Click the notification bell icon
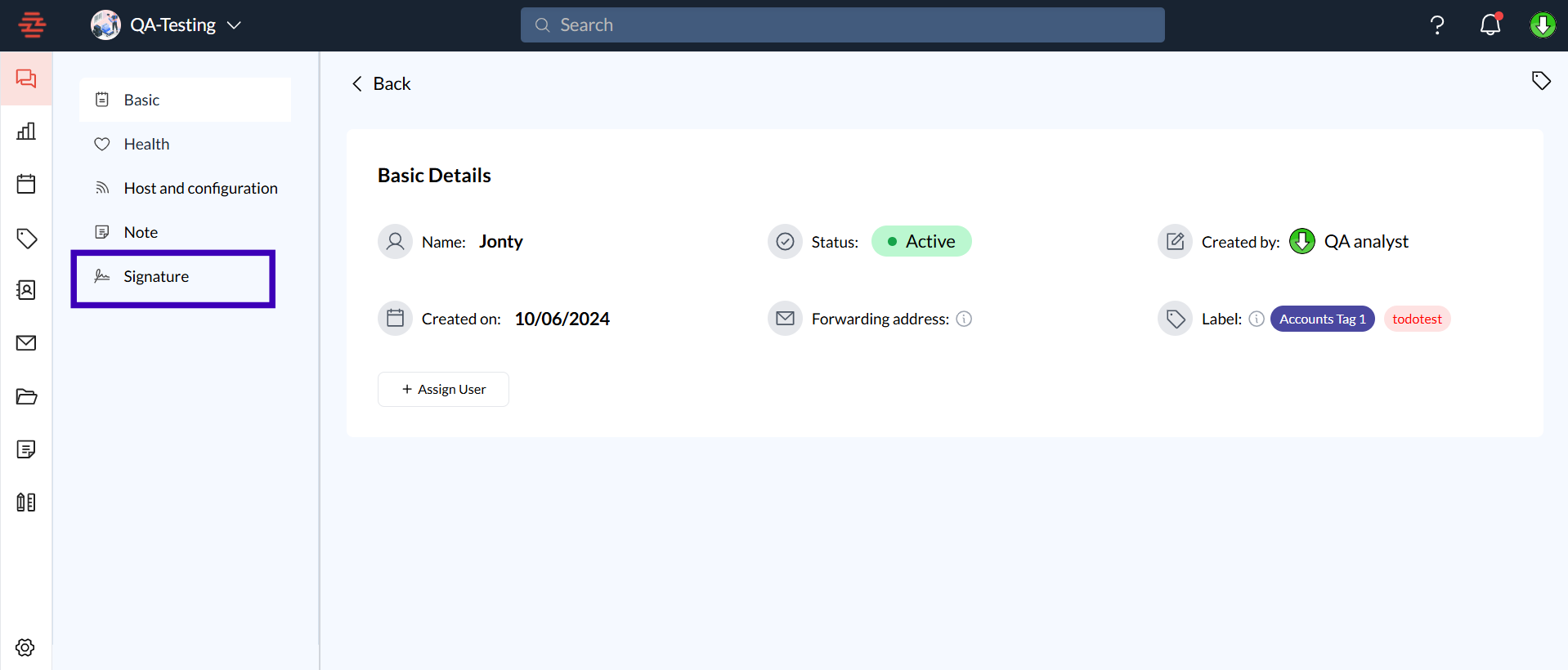1568x670 pixels. [1490, 25]
